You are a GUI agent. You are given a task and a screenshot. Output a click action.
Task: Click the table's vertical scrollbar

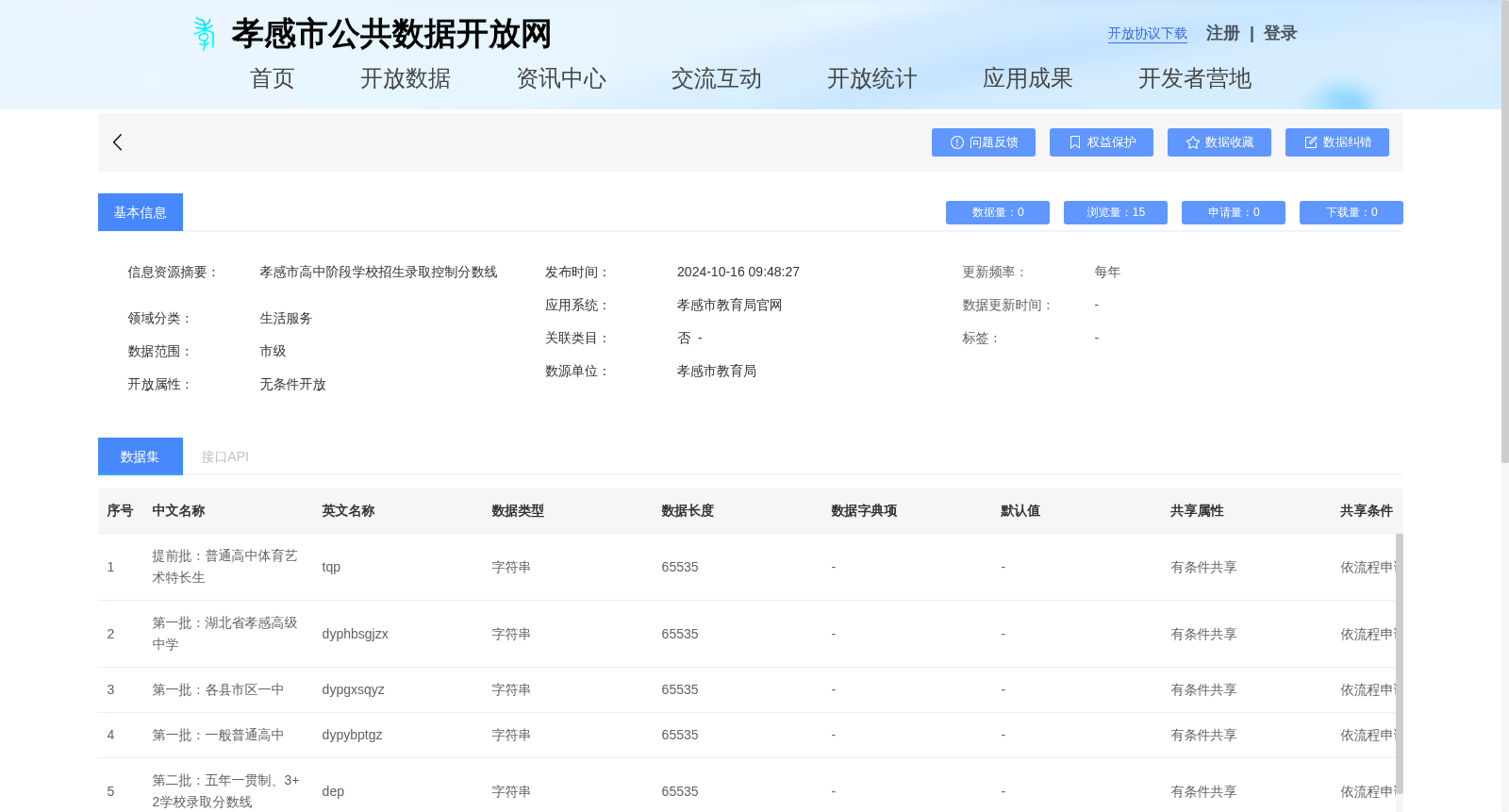click(1400, 664)
